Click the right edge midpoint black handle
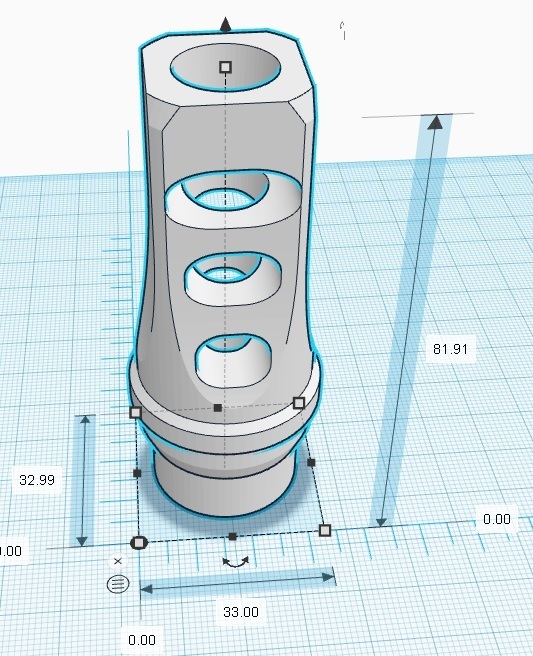This screenshot has width=533, height=656. [311, 462]
